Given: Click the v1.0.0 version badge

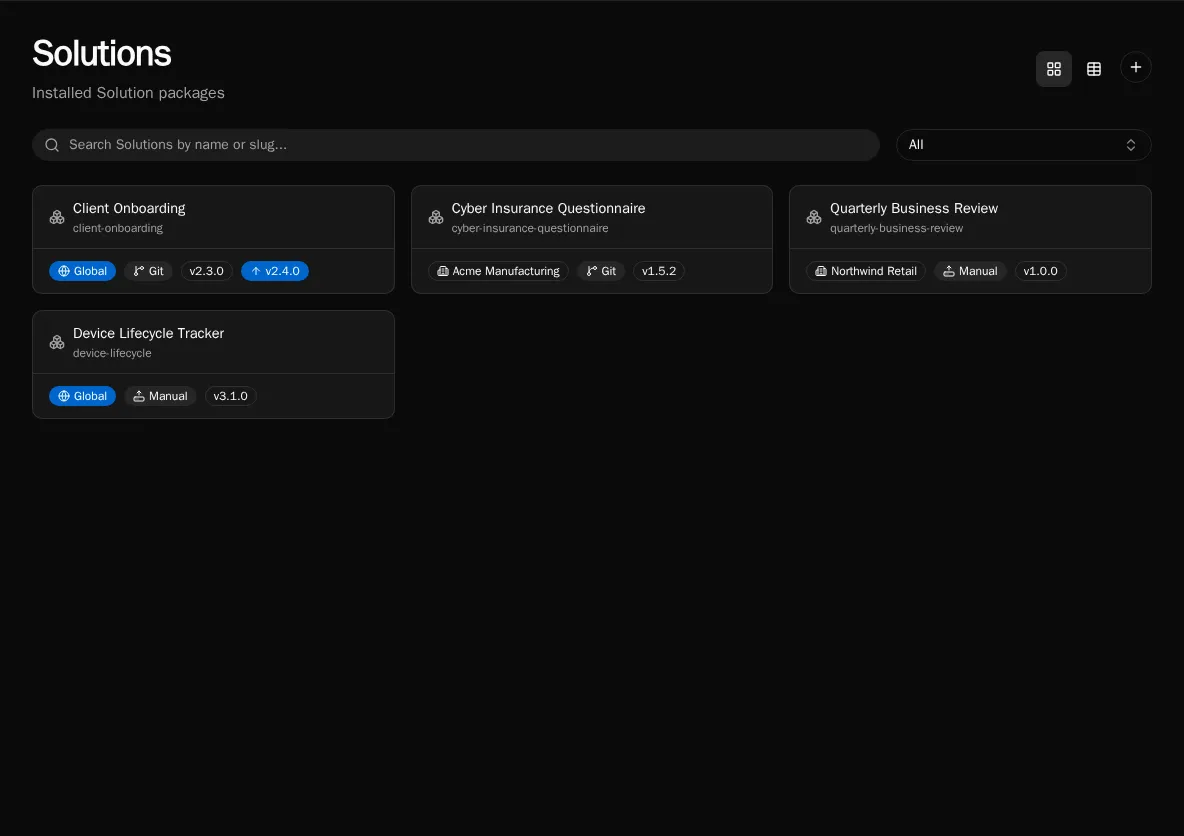Looking at the screenshot, I should tap(1041, 271).
